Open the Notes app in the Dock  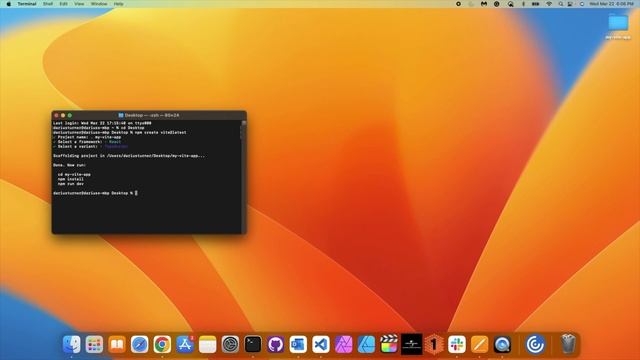pos(207,344)
